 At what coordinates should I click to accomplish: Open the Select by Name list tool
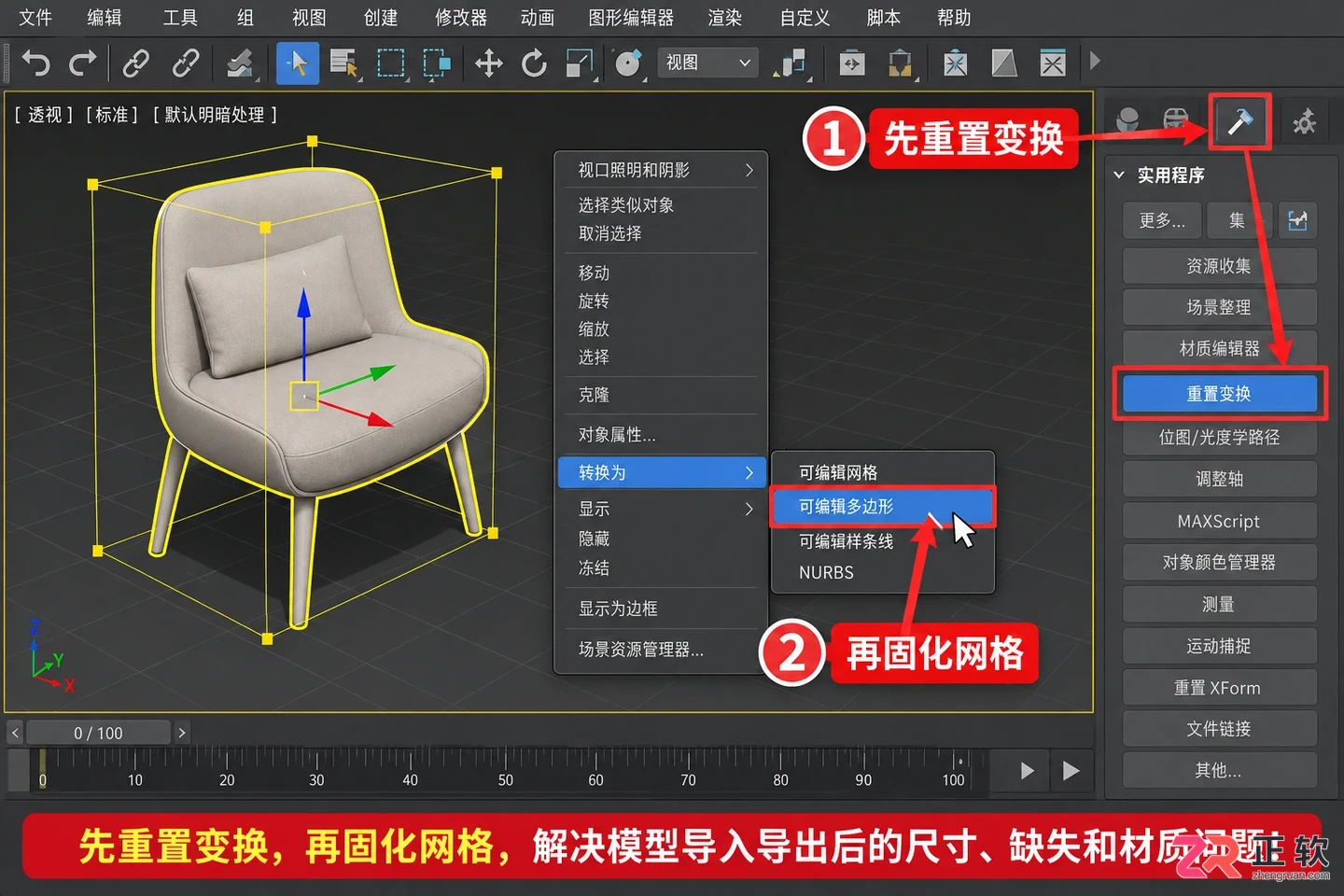click(344, 63)
